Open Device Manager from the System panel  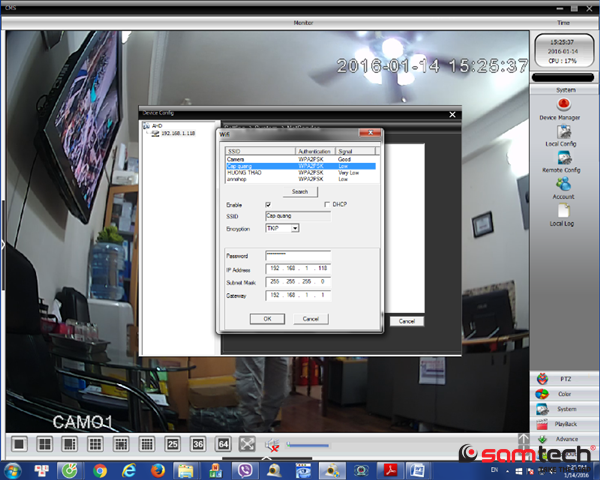561,105
